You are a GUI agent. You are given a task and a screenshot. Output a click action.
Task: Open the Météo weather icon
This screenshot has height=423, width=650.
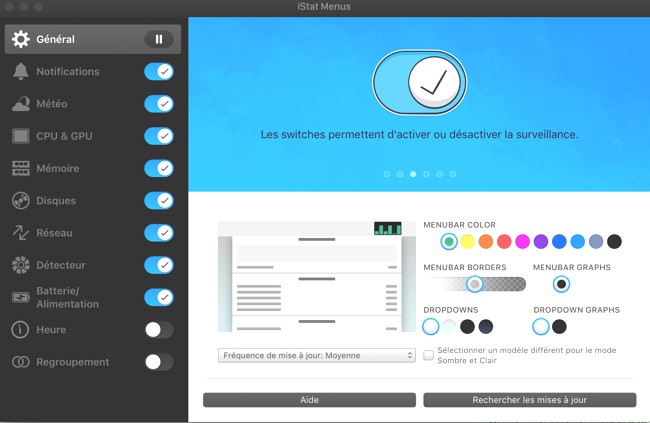(20, 104)
